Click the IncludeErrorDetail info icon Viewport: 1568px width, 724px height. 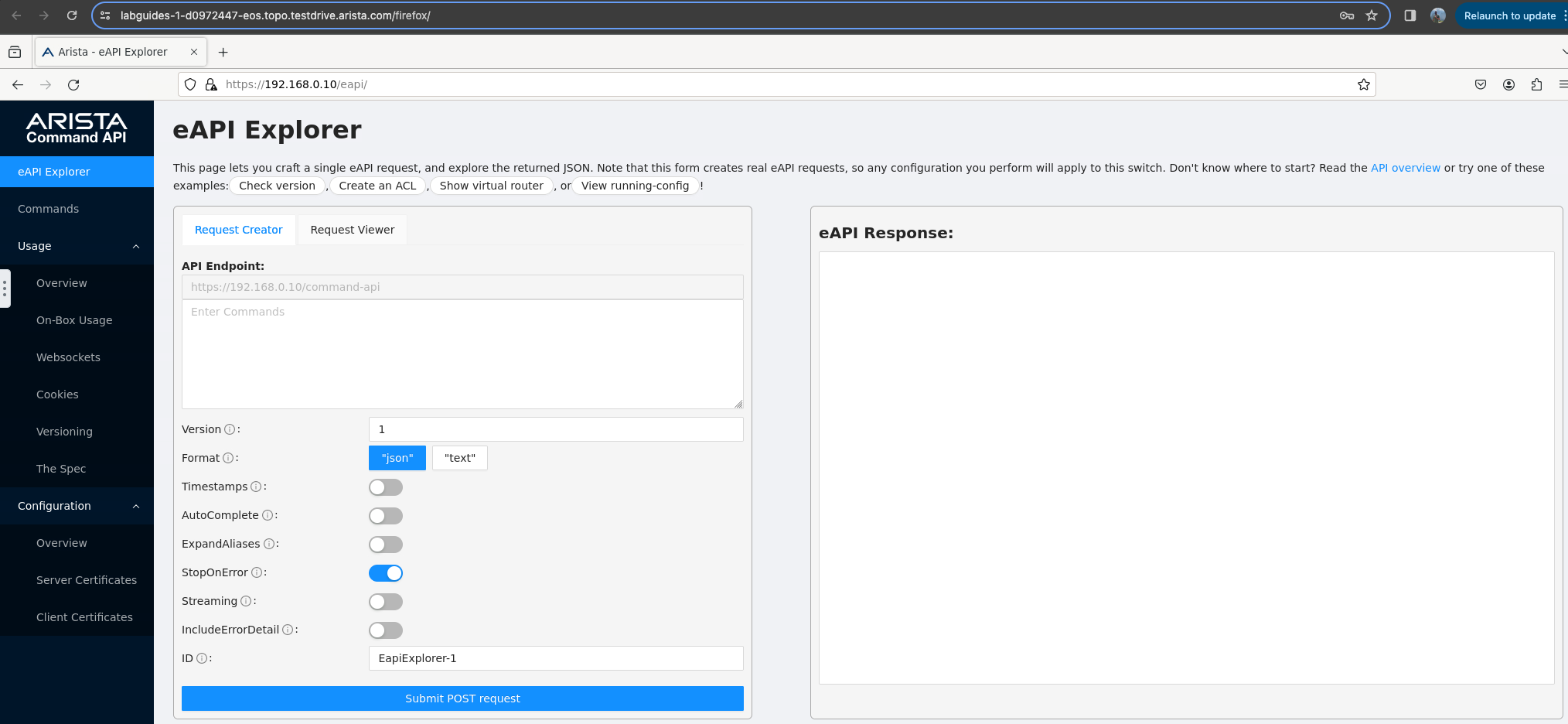coord(288,630)
